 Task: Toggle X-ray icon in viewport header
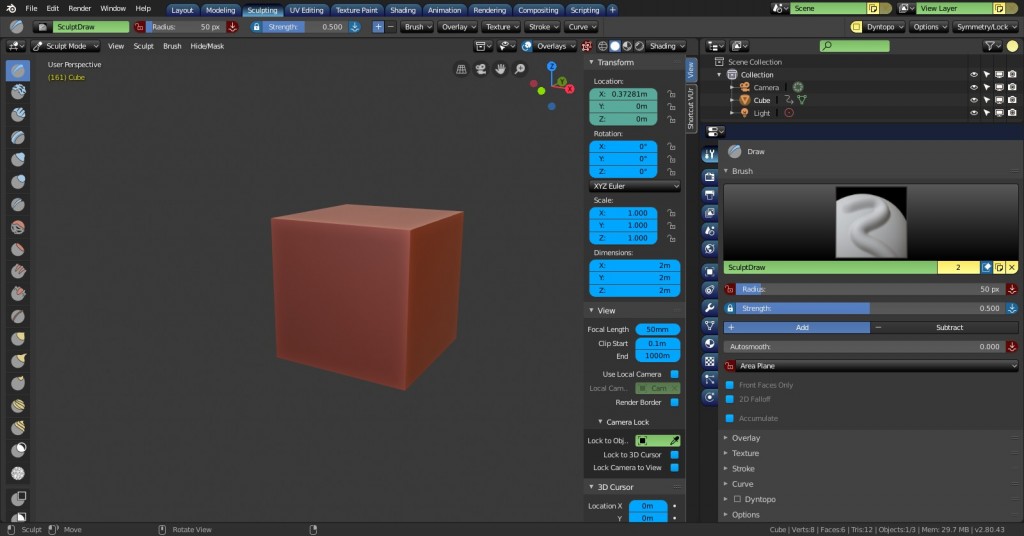click(587, 46)
